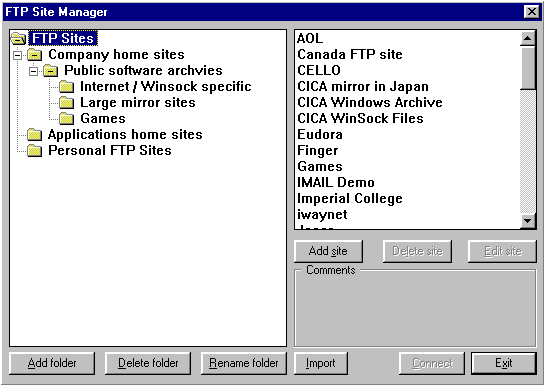Click the site list scrollbar thumb
Image resolution: width=544 pixels, height=385 pixels.
(528, 68)
